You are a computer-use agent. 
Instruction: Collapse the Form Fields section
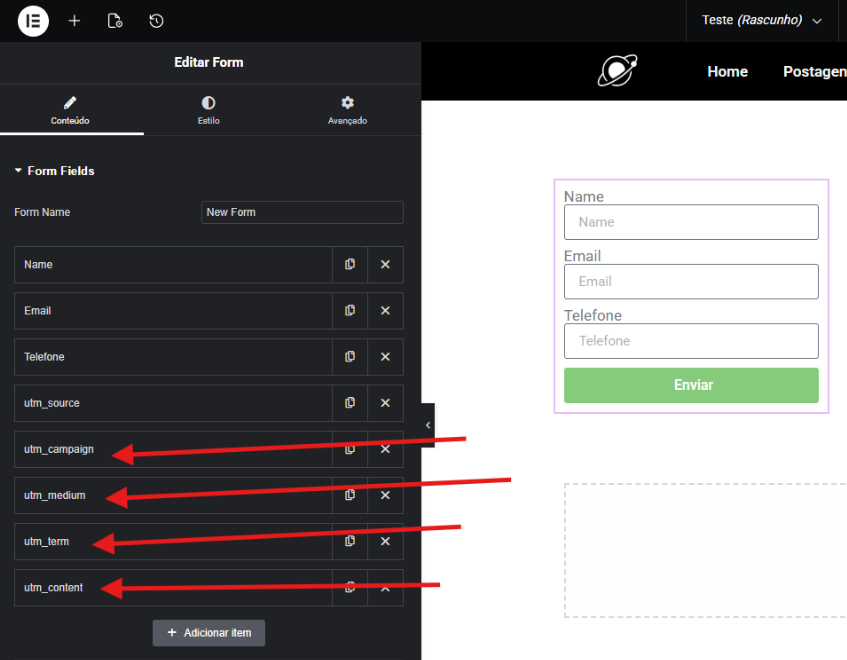click(55, 171)
